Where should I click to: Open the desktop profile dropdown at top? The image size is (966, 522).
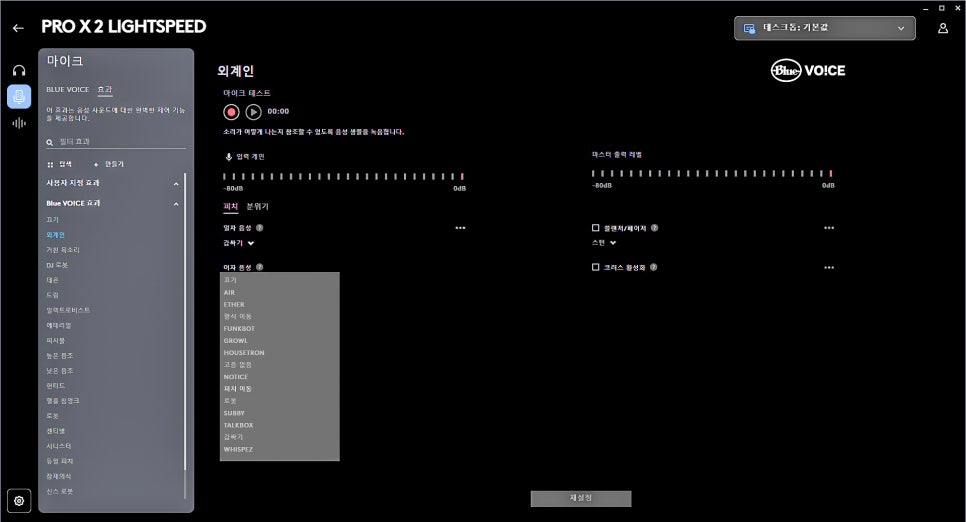(x=824, y=28)
